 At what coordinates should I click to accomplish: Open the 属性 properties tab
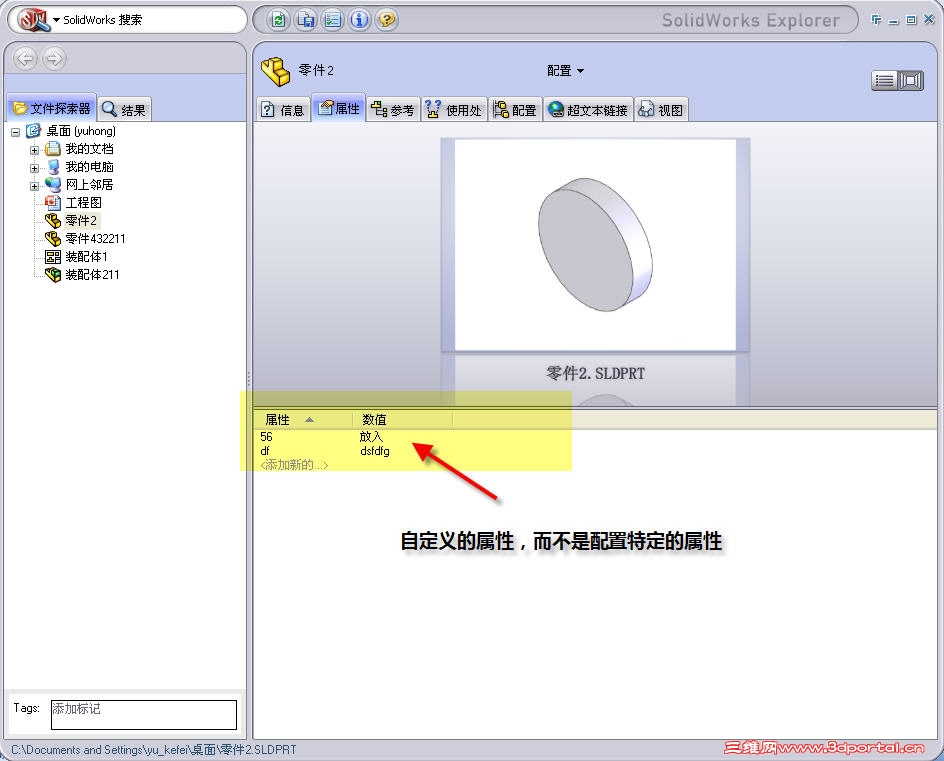coord(338,108)
